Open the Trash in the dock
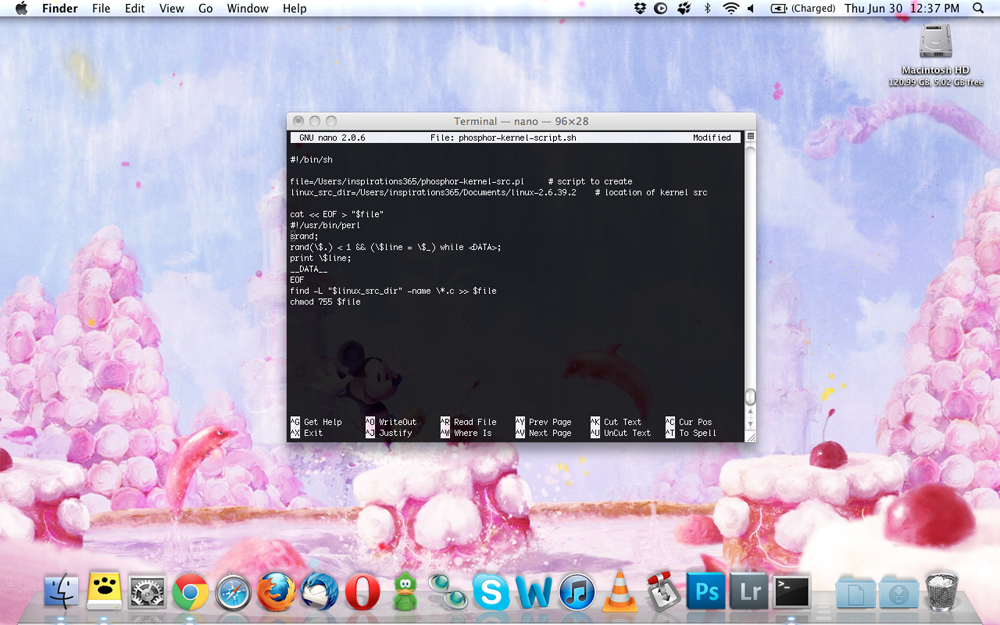The height and width of the screenshot is (625, 1000). (x=941, y=592)
